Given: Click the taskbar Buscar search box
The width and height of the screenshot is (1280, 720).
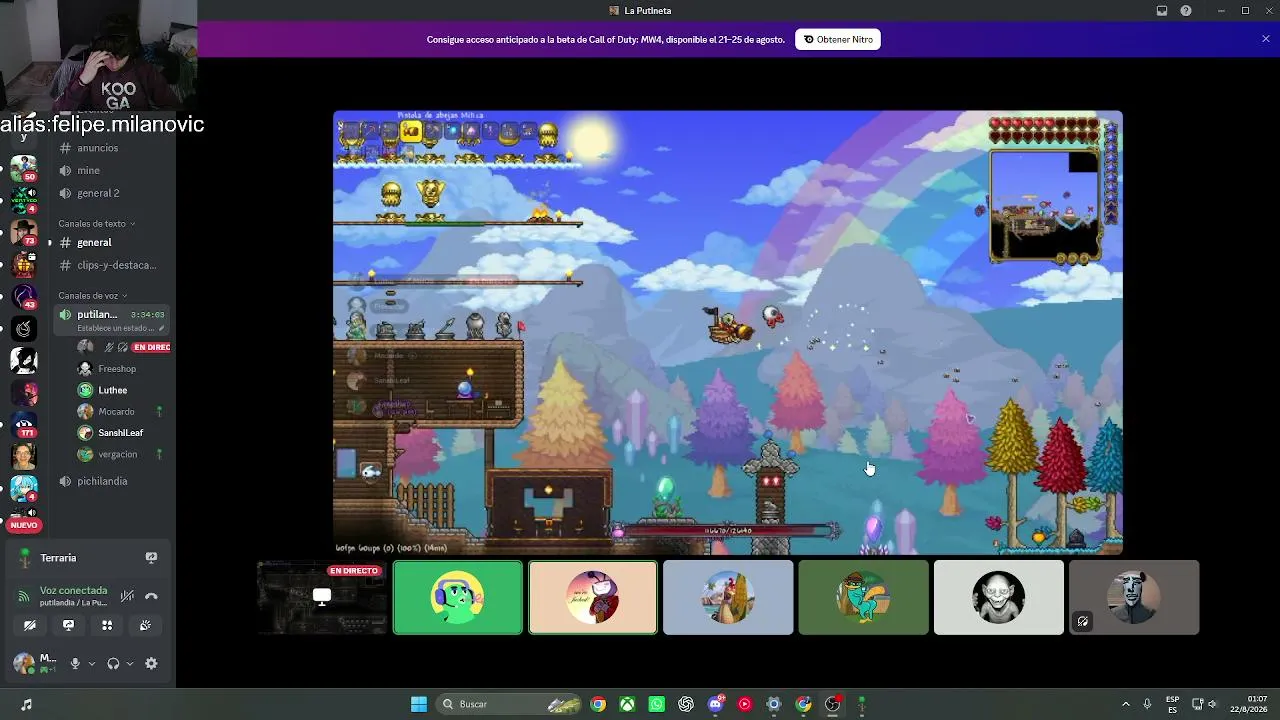Looking at the screenshot, I should click(x=508, y=704).
